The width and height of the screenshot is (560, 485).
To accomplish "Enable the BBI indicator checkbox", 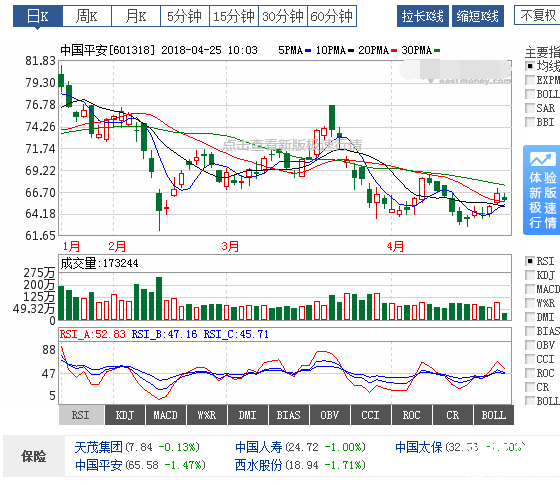I will tap(530, 122).
